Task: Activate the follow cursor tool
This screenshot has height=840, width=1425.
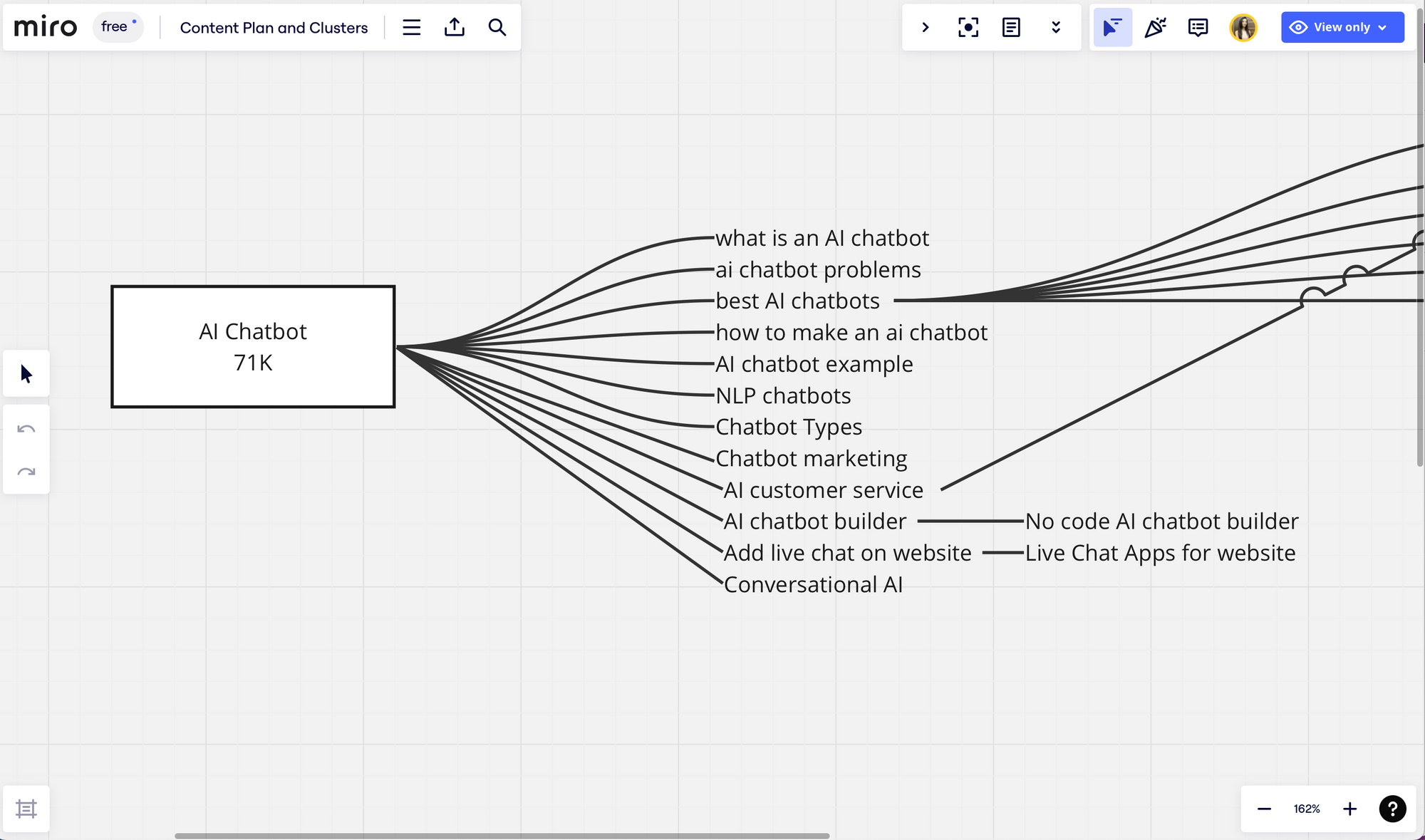Action: tap(1111, 27)
